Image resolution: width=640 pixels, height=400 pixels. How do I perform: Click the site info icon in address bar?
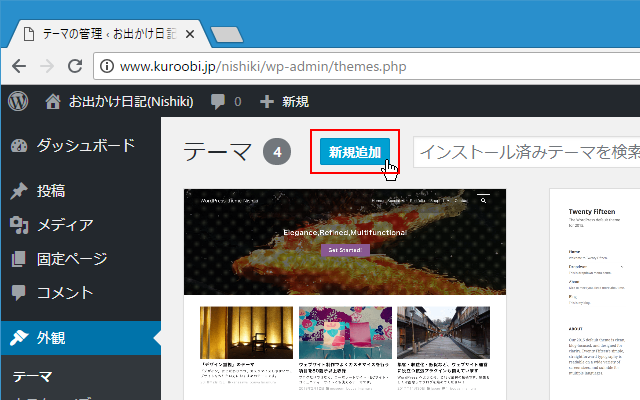pos(107,66)
